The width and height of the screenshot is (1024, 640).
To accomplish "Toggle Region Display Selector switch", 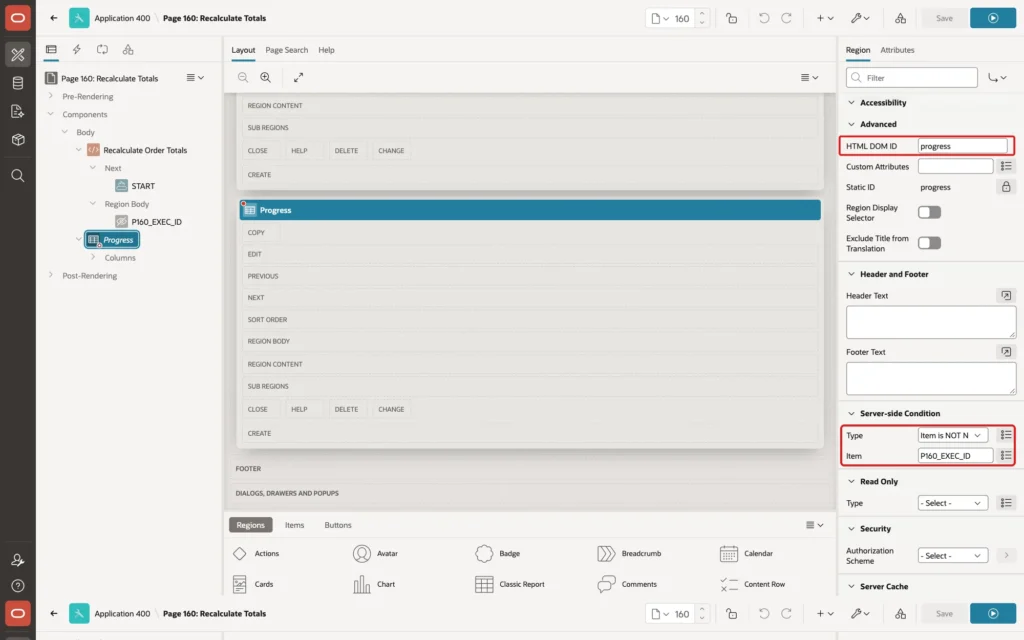I will point(929,212).
